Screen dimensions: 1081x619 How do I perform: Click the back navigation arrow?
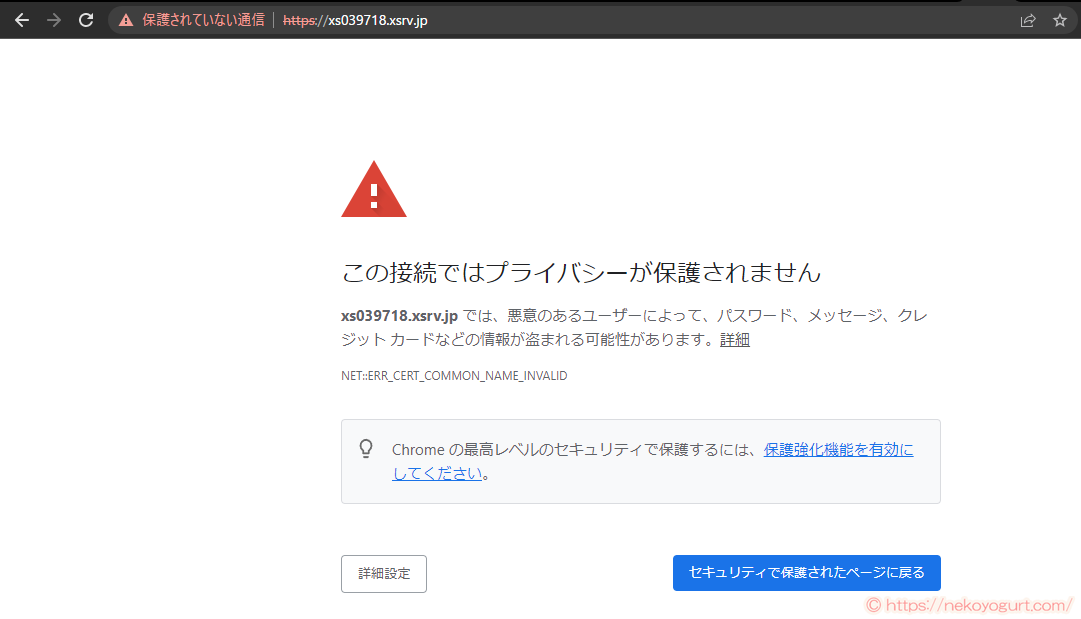(22, 18)
